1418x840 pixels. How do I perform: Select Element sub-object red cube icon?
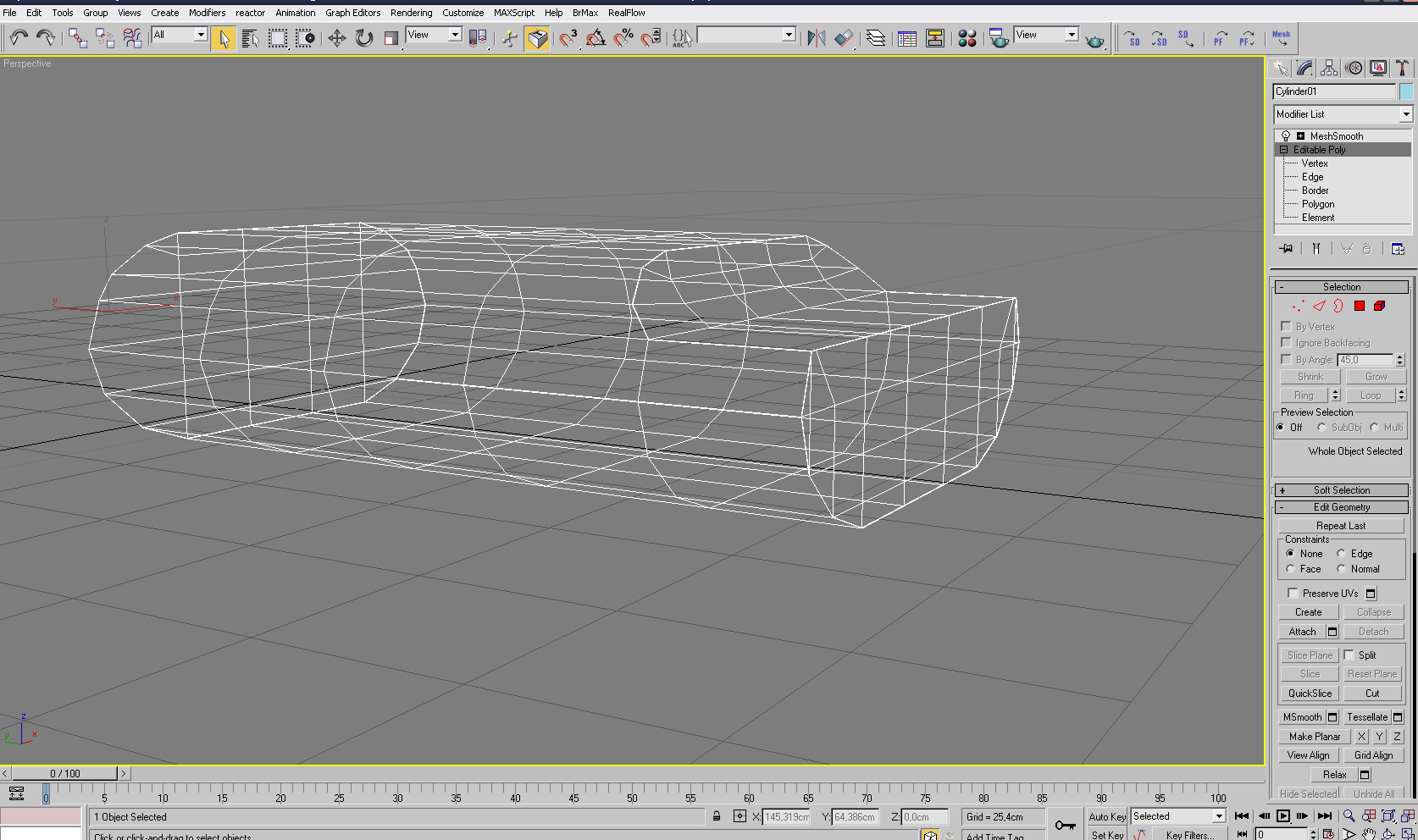1380,306
